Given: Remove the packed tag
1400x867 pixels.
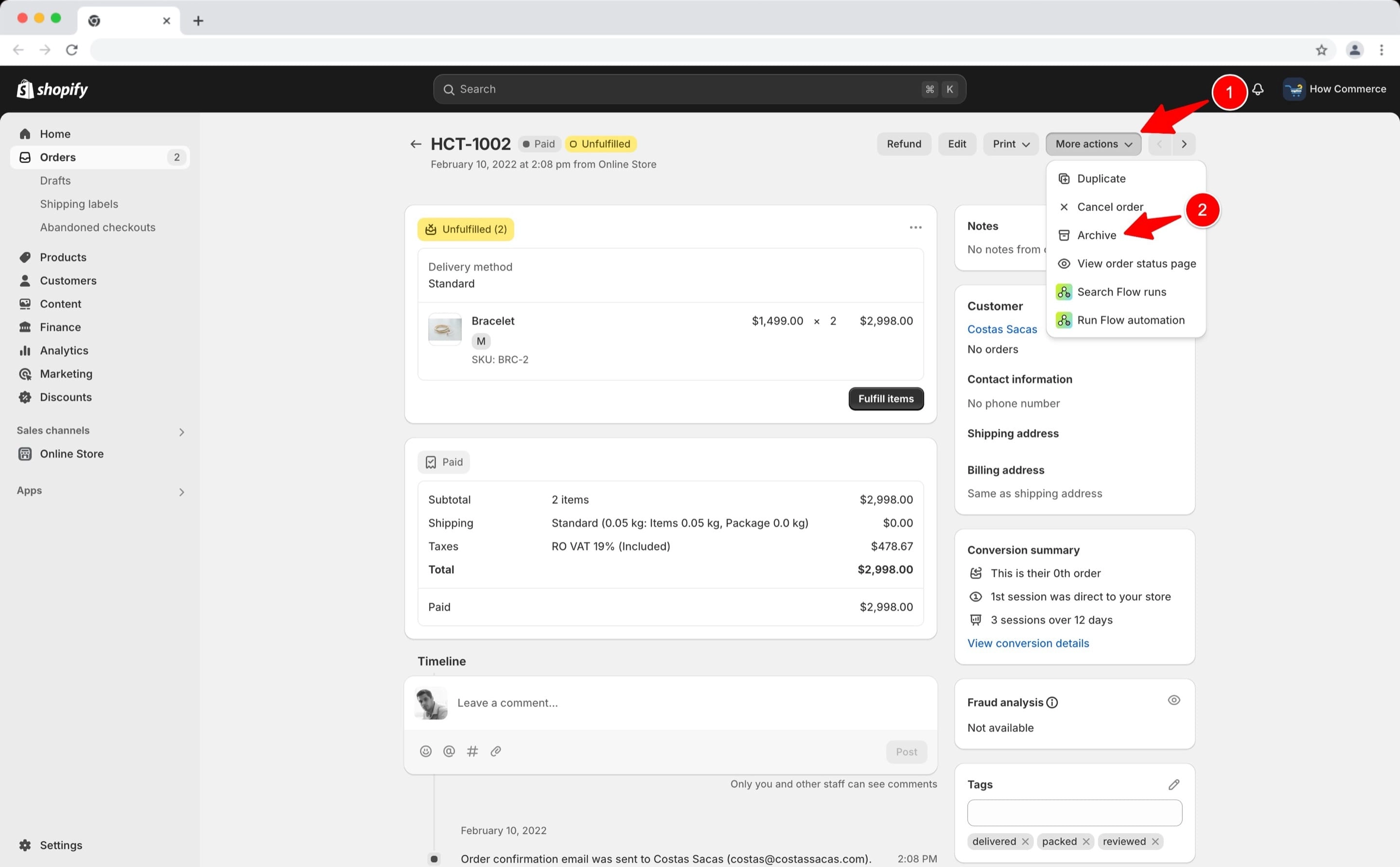Looking at the screenshot, I should (1085, 841).
